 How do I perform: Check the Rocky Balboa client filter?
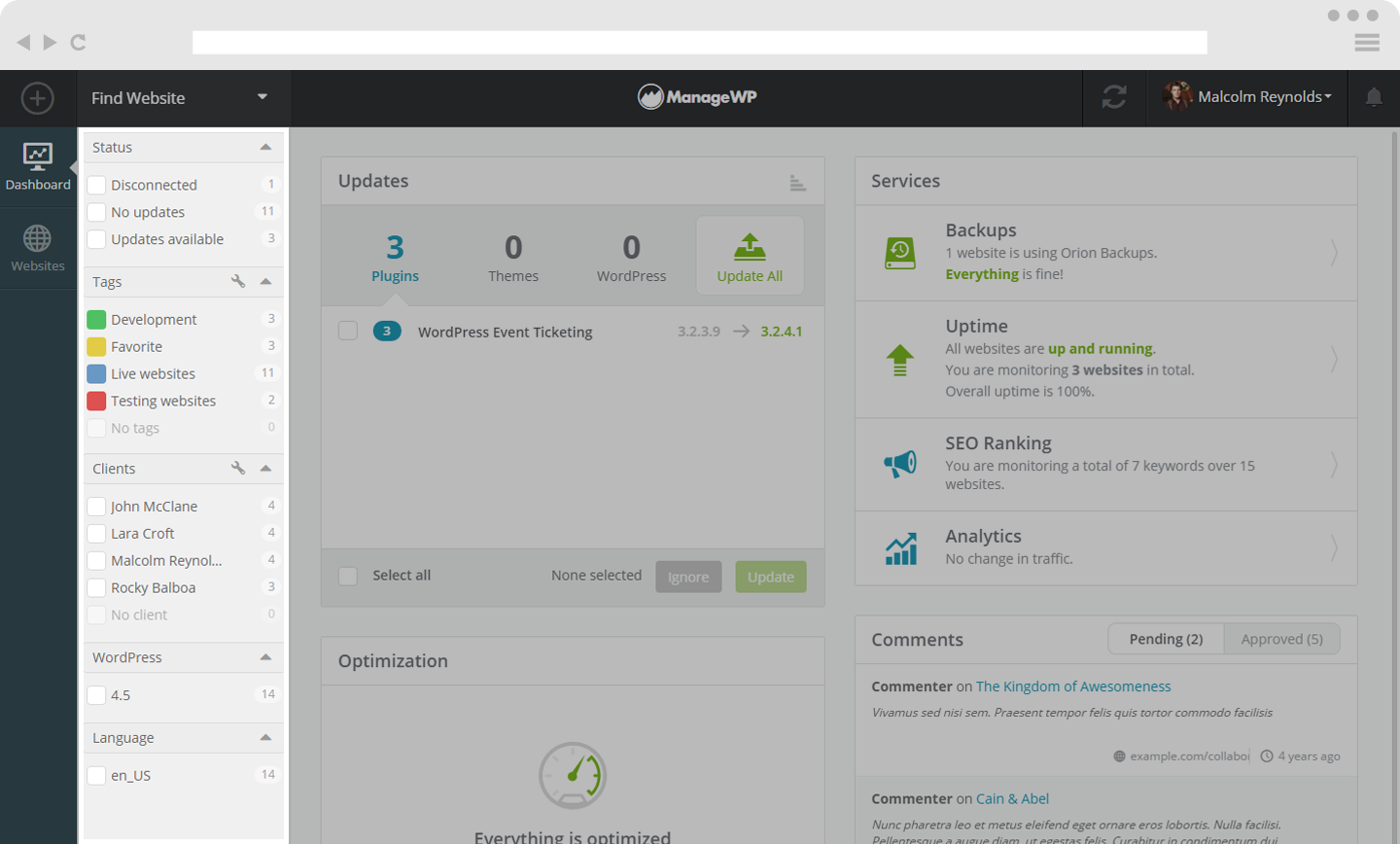click(96, 588)
